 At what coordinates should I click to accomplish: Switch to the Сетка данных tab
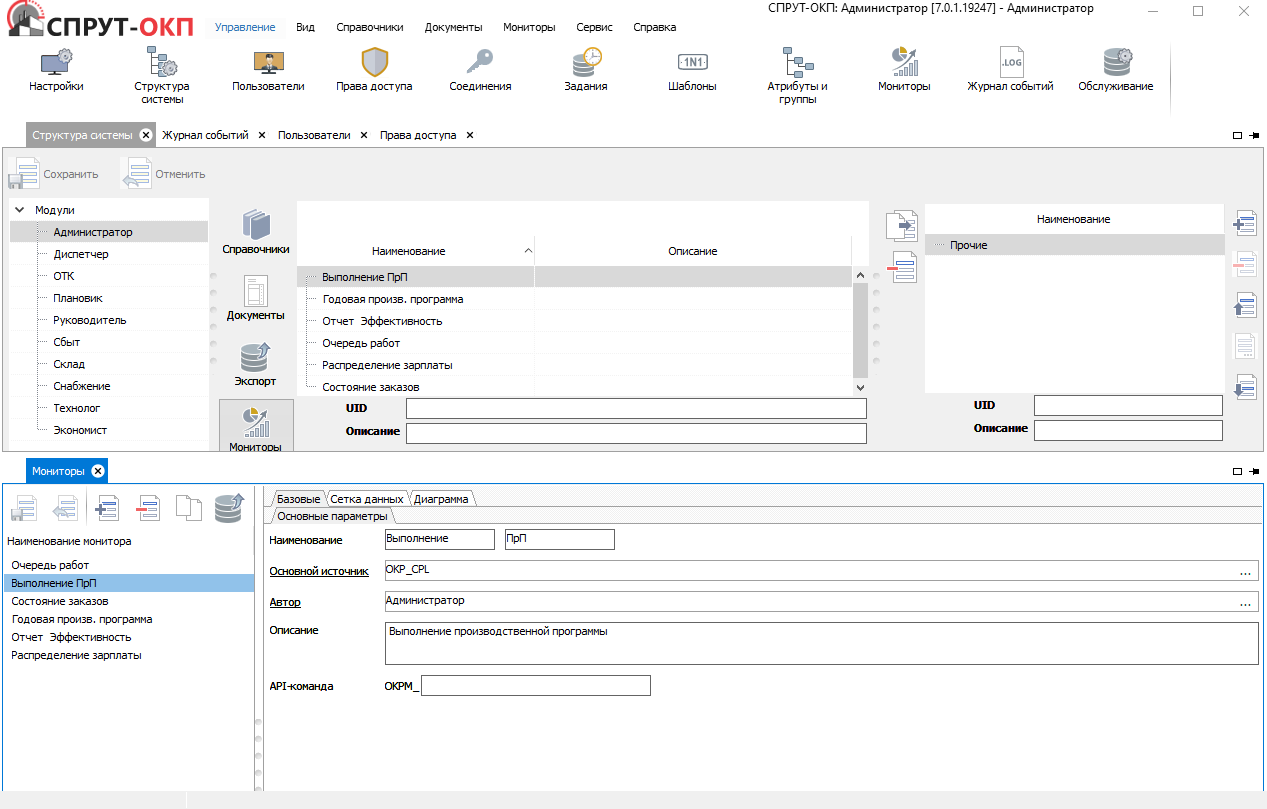[367, 499]
